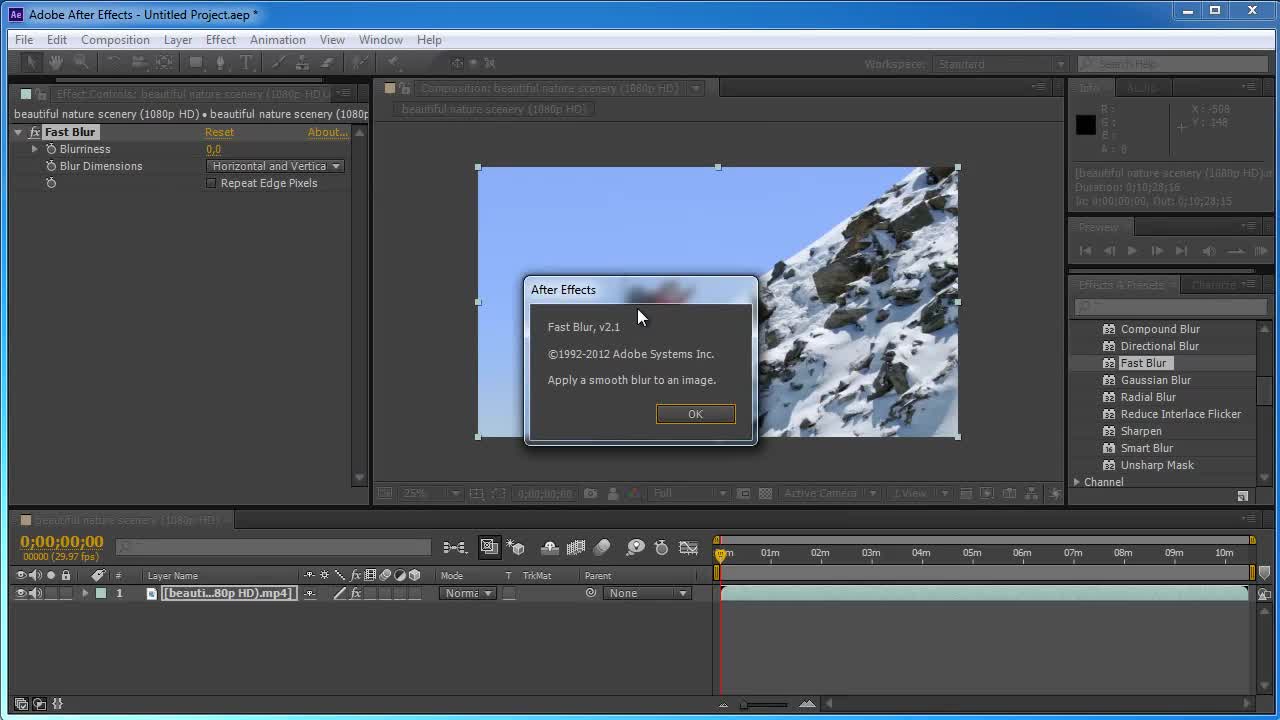Click the timeline timecode 0;00;00;00
Viewport: 1280px width, 720px height.
pyautogui.click(x=62, y=542)
